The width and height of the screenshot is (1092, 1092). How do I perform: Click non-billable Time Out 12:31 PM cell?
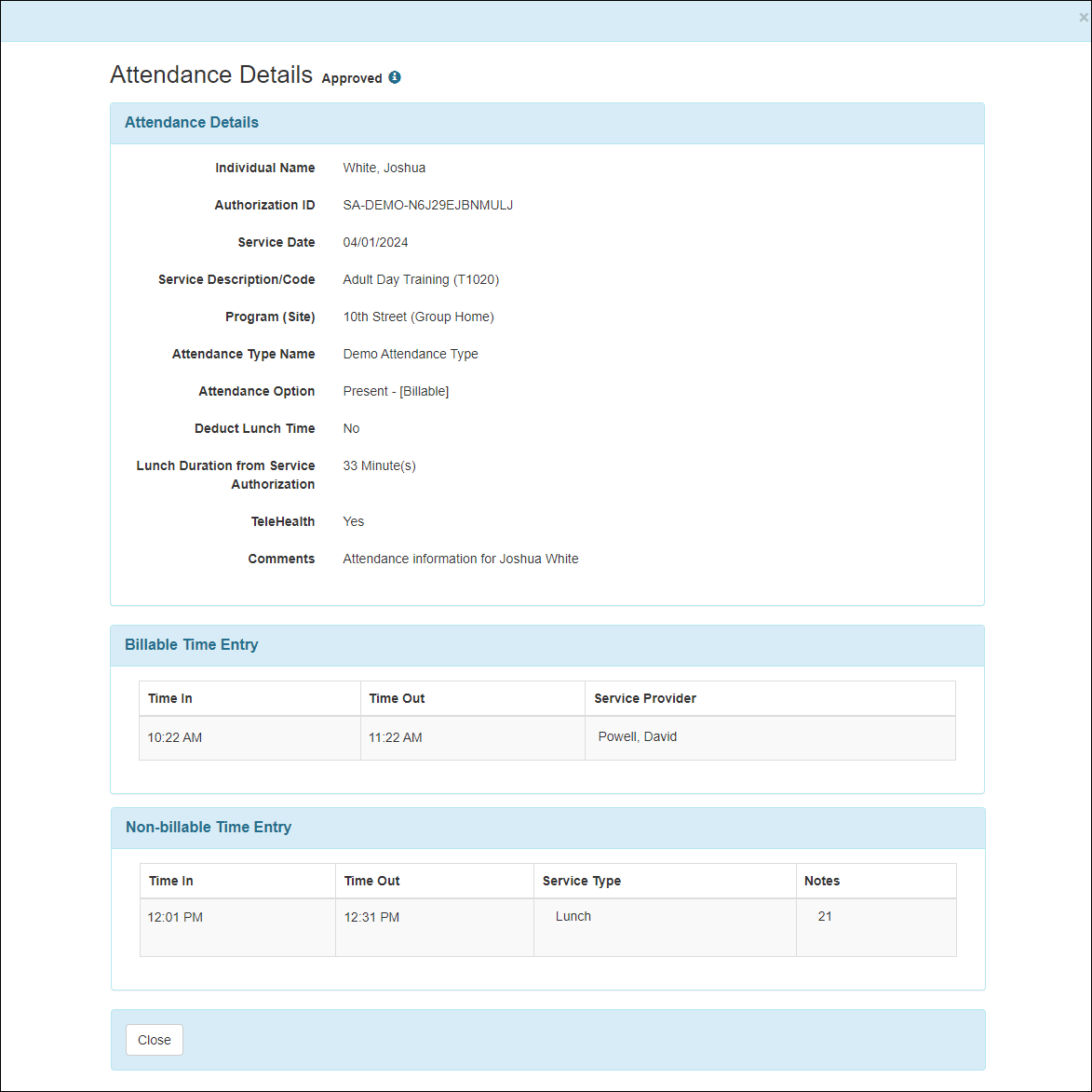[x=435, y=927]
